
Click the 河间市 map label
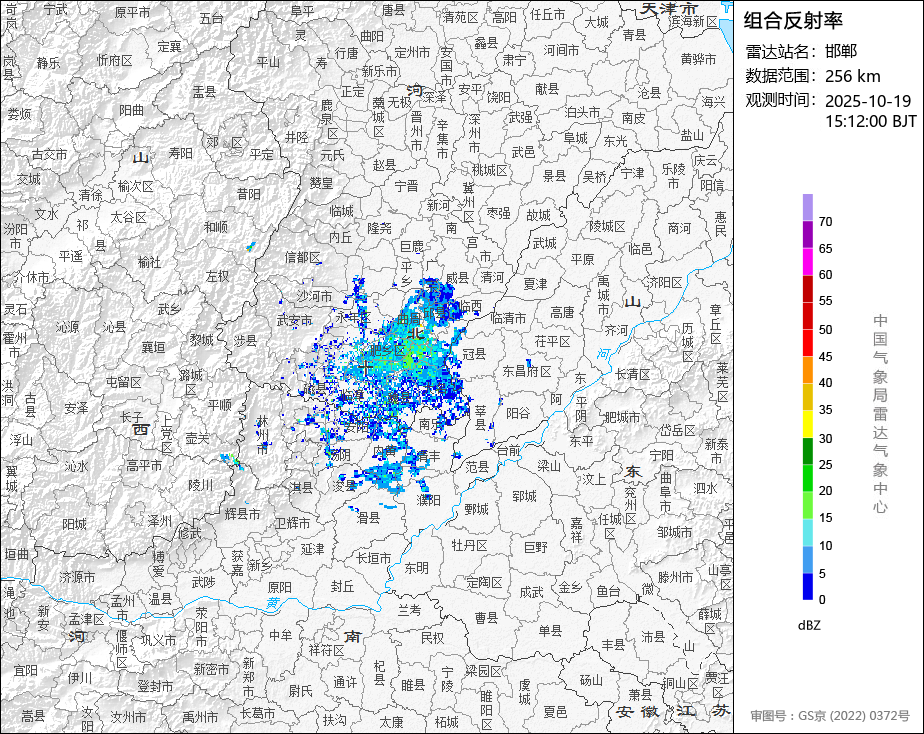coord(561,50)
